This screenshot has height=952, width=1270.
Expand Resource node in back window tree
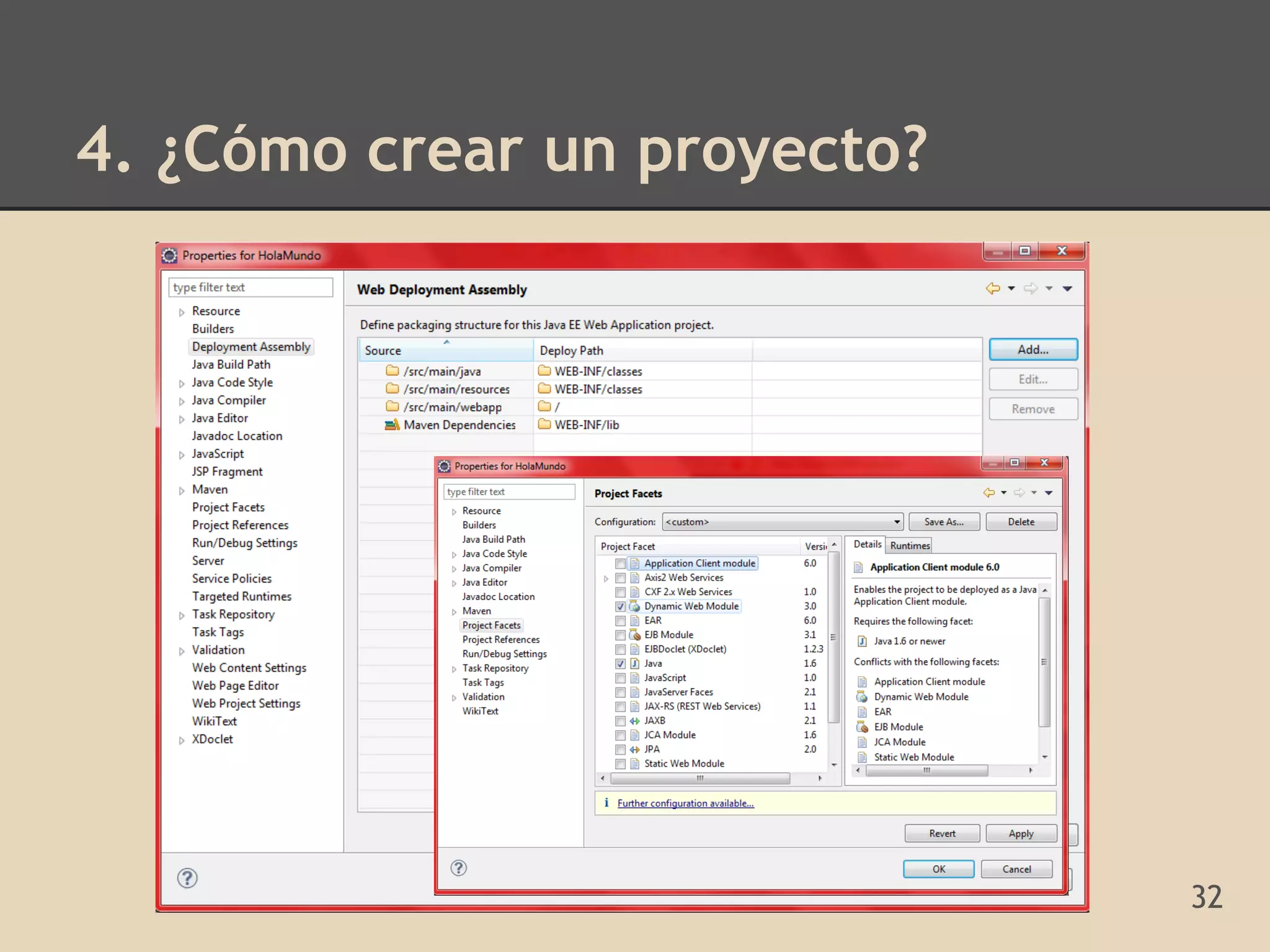click(181, 312)
